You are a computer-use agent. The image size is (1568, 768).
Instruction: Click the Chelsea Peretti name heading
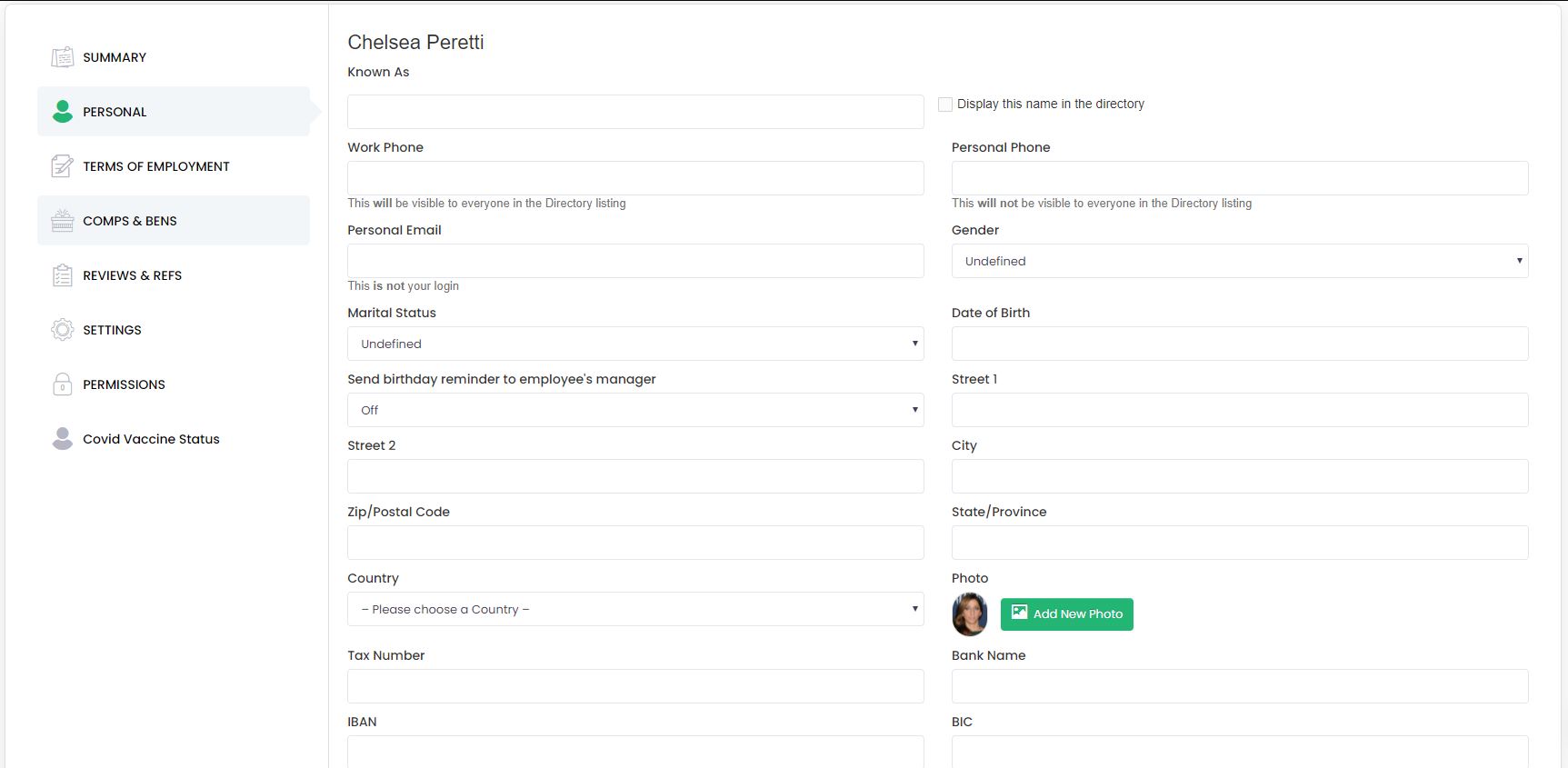[x=415, y=42]
